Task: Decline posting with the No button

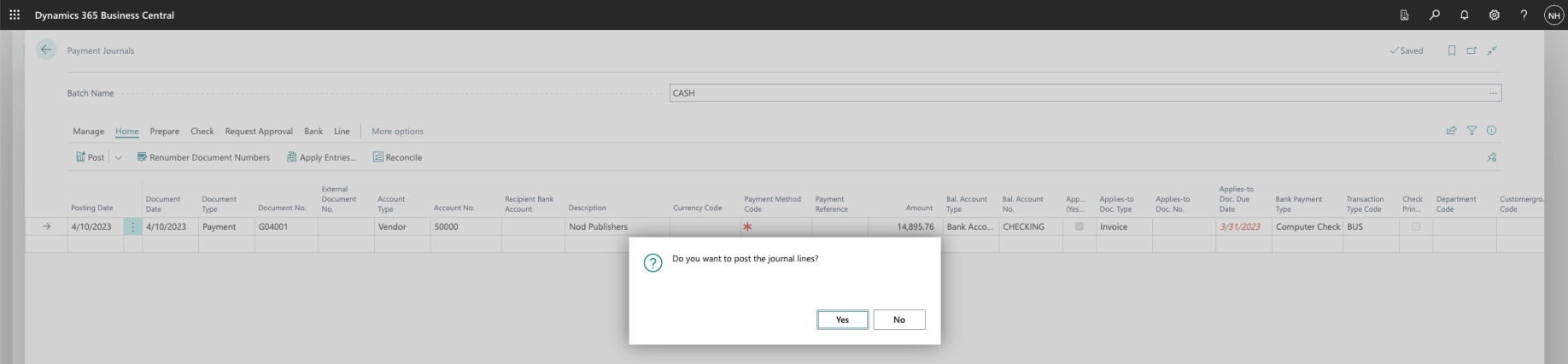Action: (899, 320)
